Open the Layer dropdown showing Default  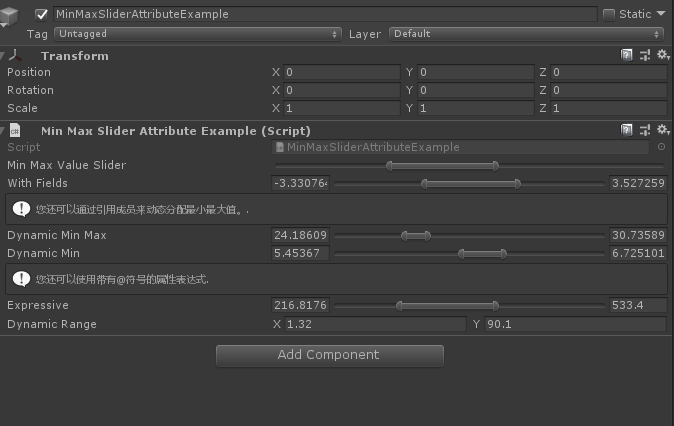(x=527, y=34)
